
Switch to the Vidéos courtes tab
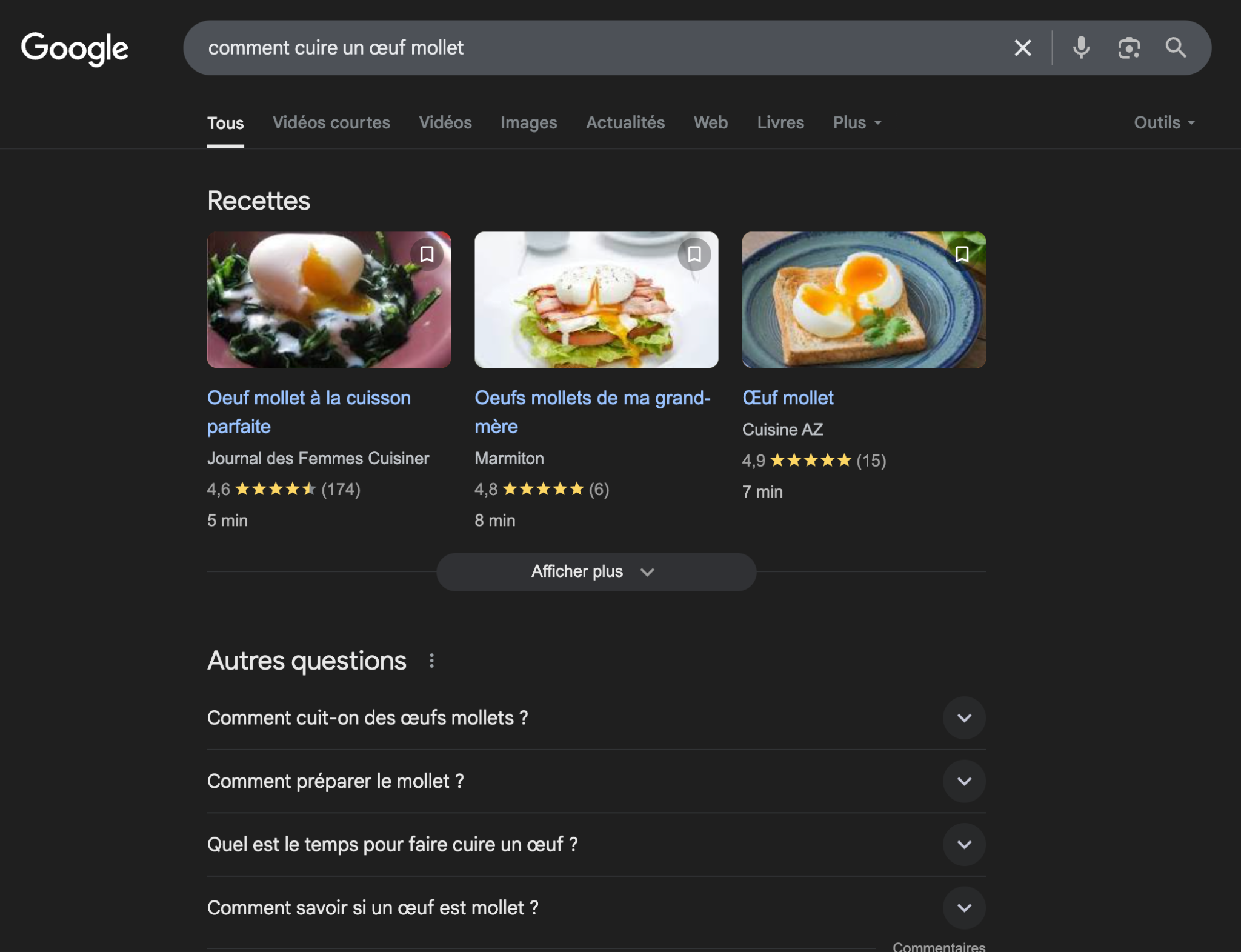coord(331,123)
